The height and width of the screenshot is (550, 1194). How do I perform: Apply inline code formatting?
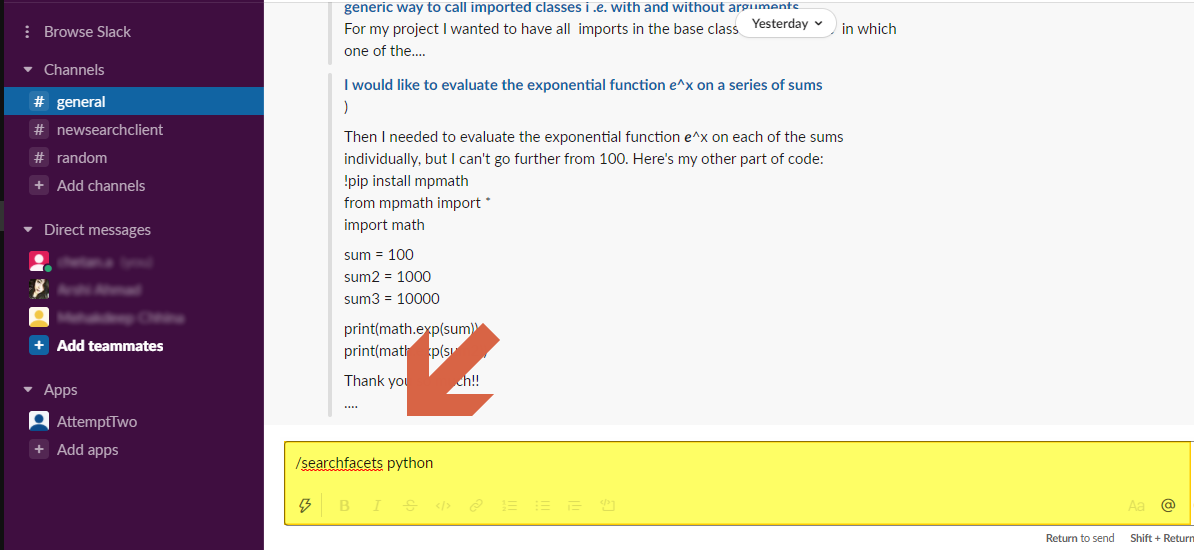point(443,506)
